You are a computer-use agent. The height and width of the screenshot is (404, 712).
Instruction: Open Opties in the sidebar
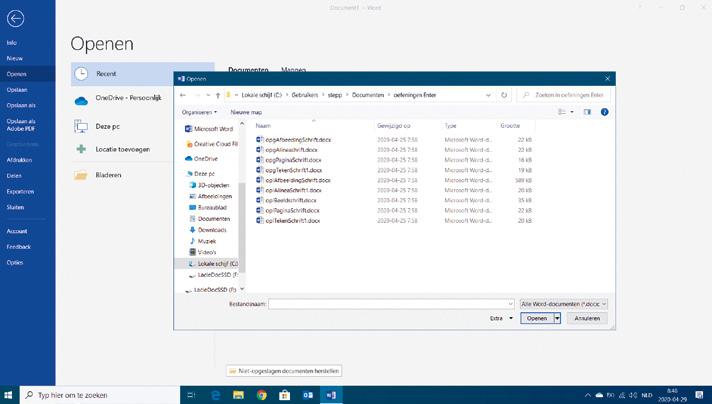tap(15, 262)
